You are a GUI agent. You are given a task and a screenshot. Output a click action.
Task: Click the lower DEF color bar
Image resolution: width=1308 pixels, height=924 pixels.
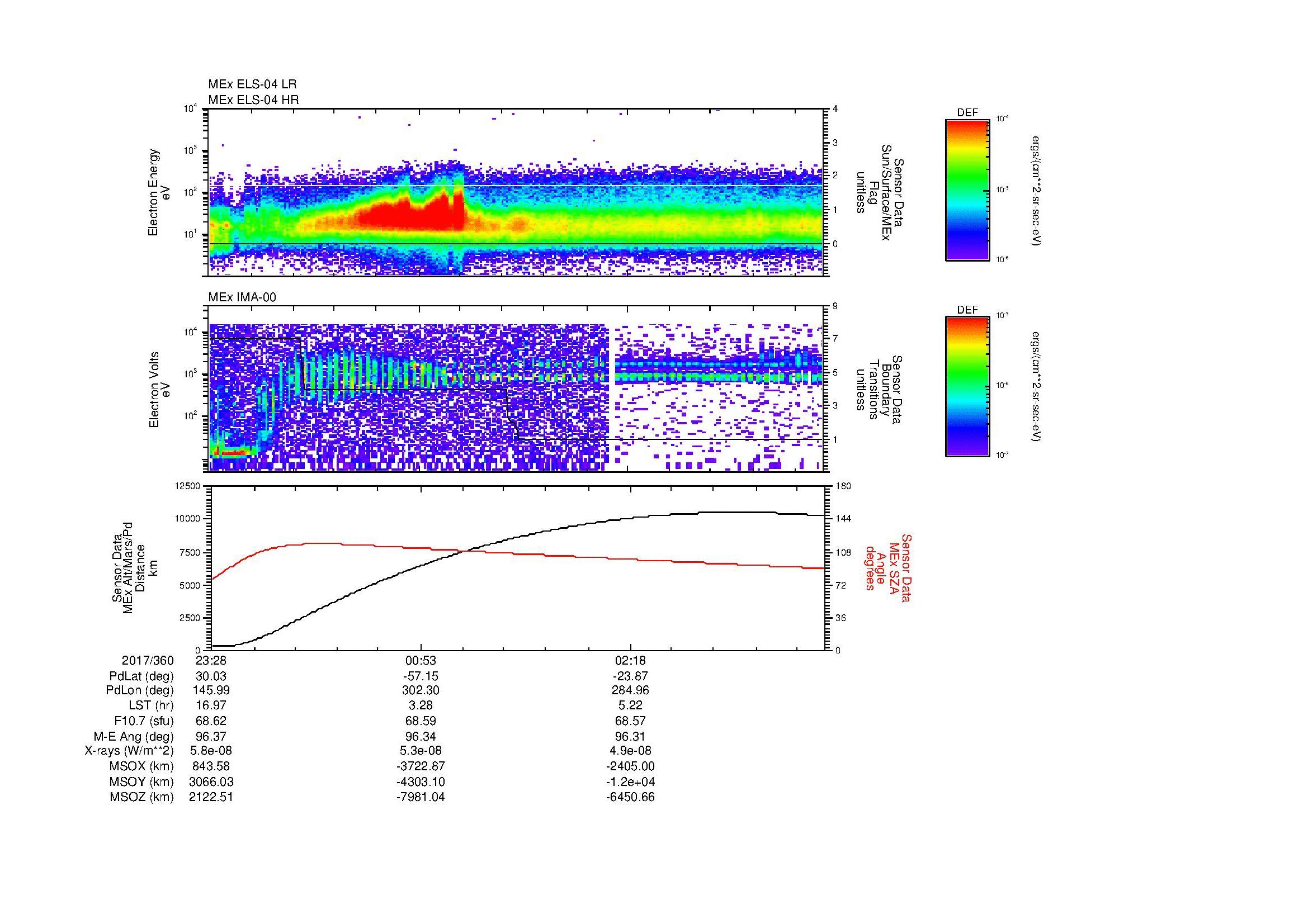[967, 387]
